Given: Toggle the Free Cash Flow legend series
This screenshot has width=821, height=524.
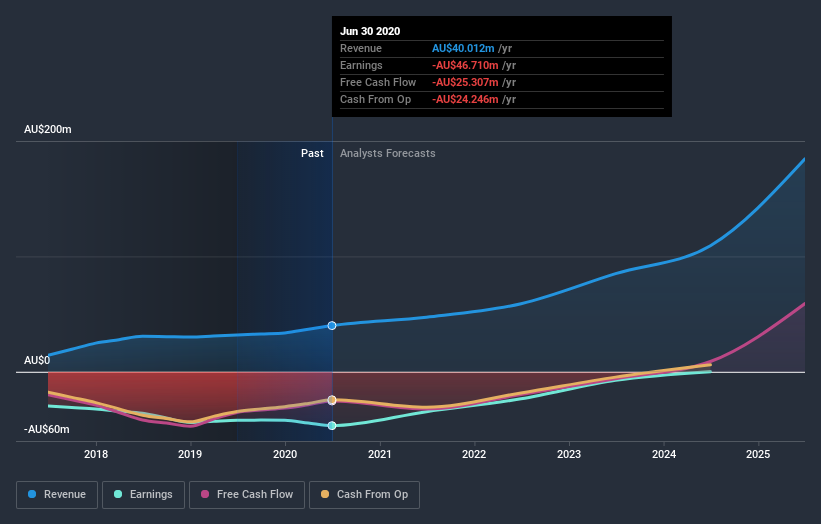Looking at the screenshot, I should click(247, 495).
